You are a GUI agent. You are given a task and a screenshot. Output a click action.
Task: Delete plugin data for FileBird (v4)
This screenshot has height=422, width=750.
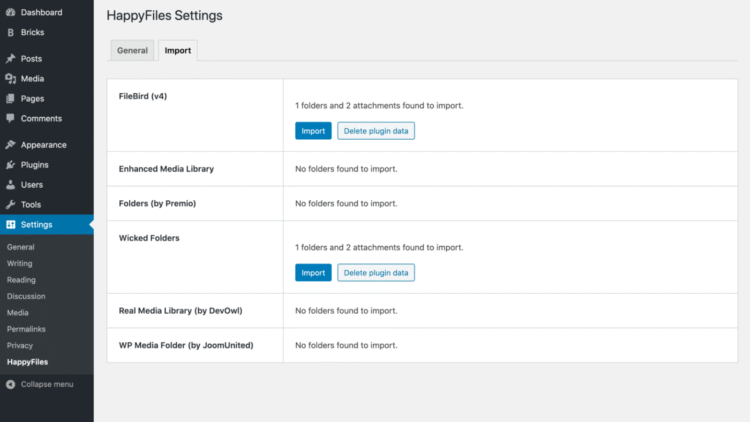click(376, 131)
